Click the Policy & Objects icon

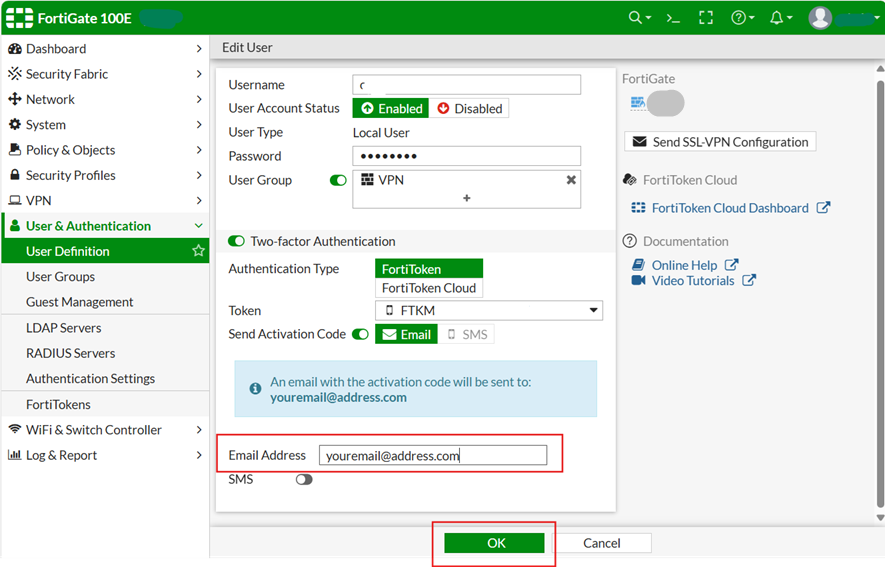(x=15, y=150)
